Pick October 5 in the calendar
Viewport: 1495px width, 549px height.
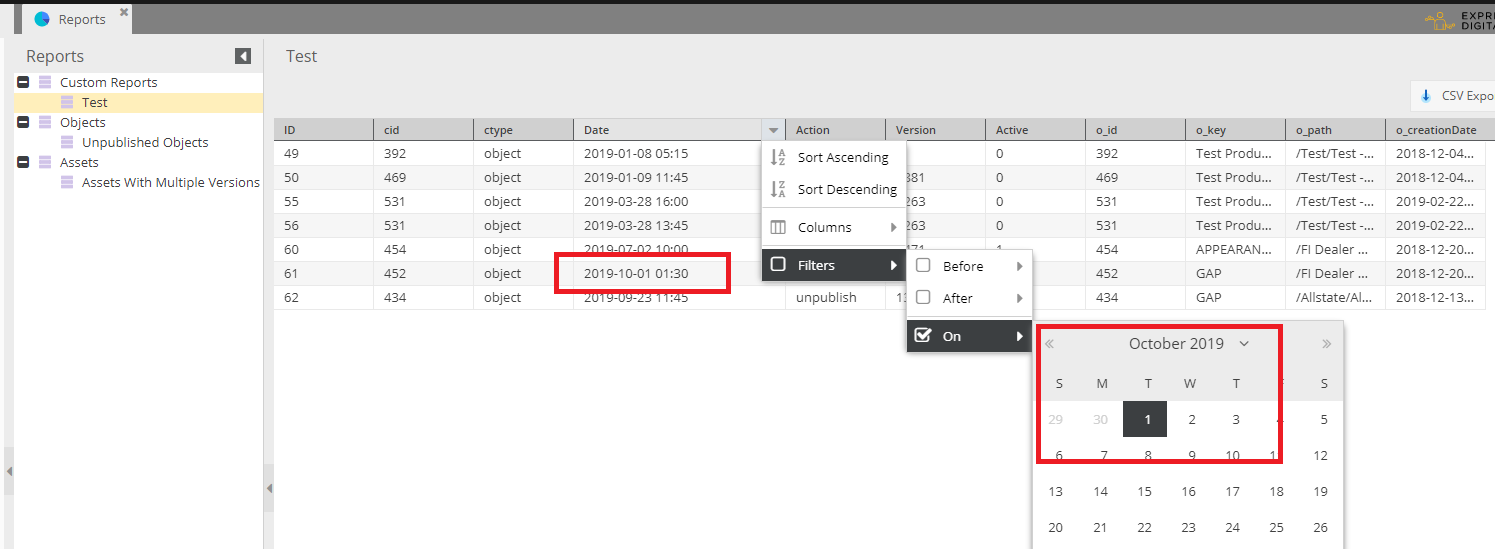coord(1324,420)
